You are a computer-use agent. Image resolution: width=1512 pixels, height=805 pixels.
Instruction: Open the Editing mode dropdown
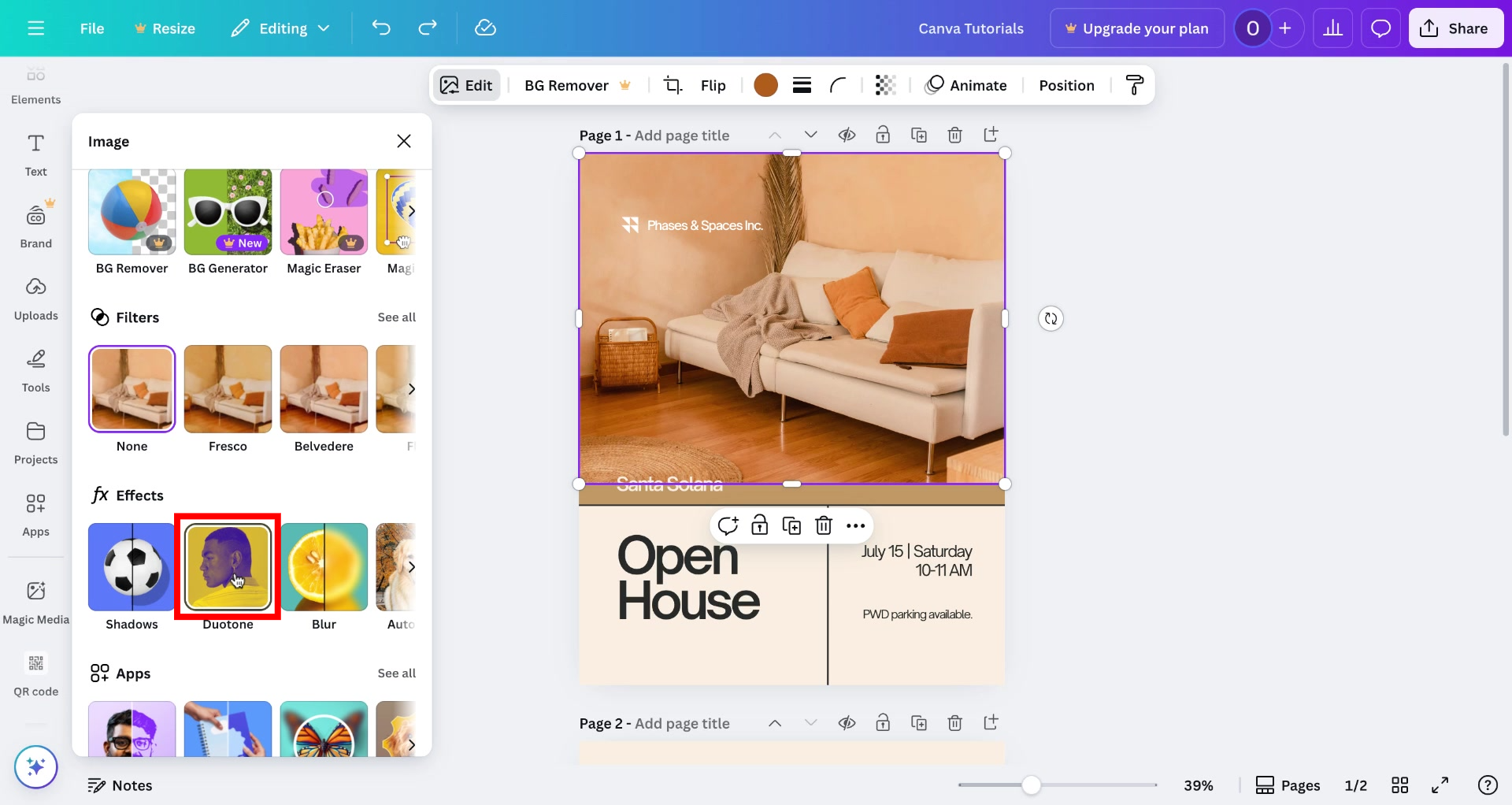pos(280,28)
